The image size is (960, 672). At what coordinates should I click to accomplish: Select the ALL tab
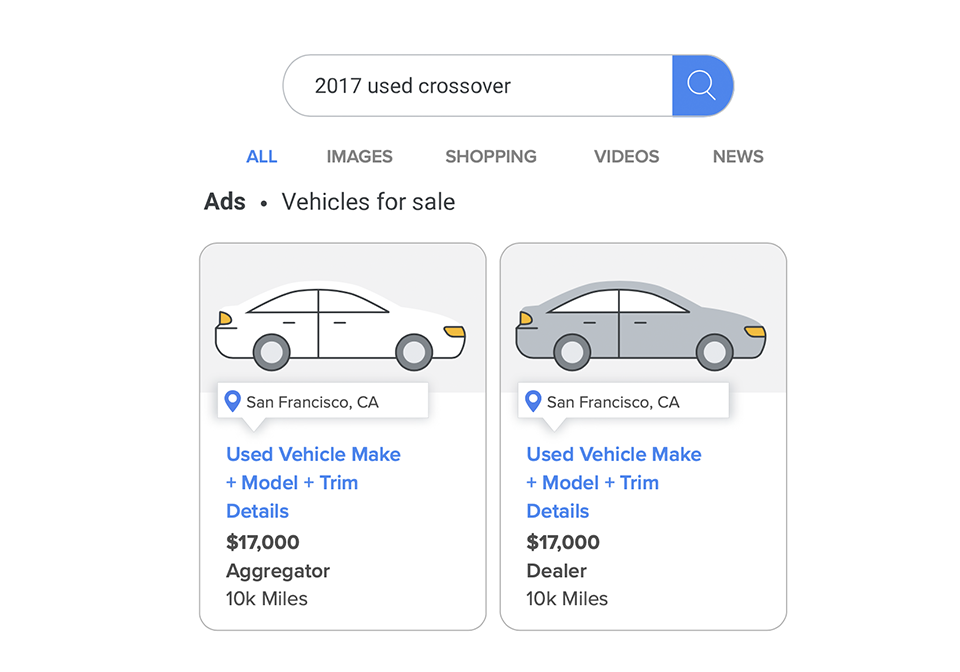(x=261, y=157)
